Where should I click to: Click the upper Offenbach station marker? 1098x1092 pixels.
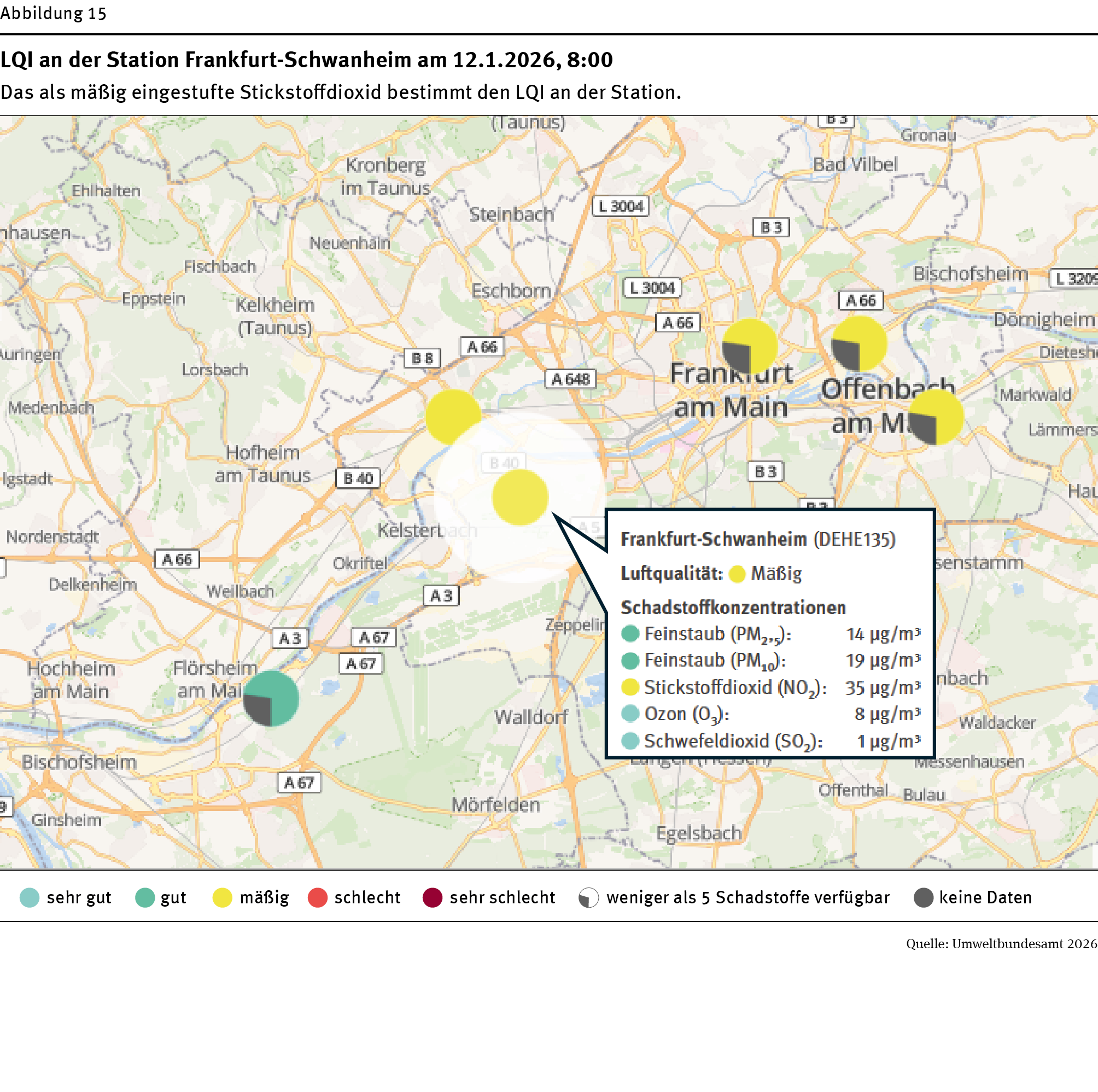pos(858,344)
